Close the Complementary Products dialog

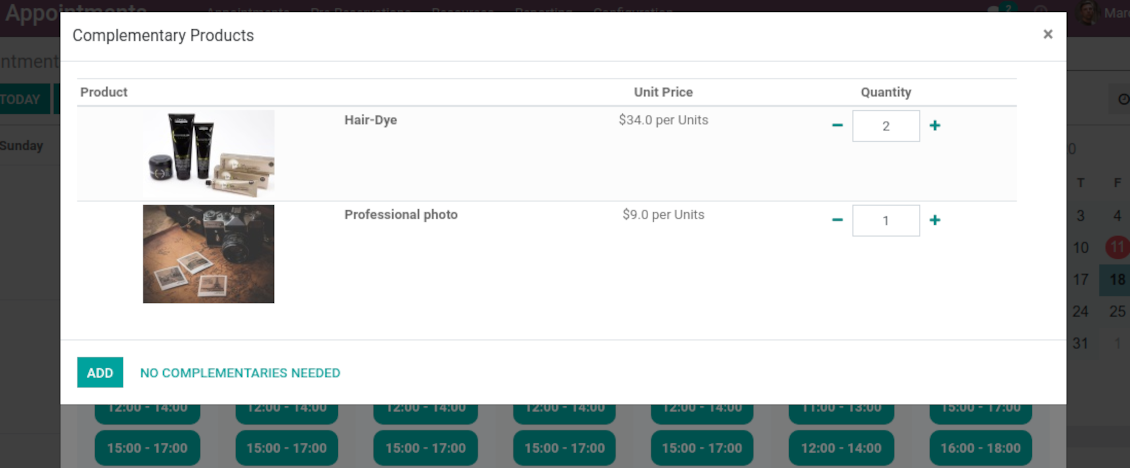pyautogui.click(x=1048, y=34)
